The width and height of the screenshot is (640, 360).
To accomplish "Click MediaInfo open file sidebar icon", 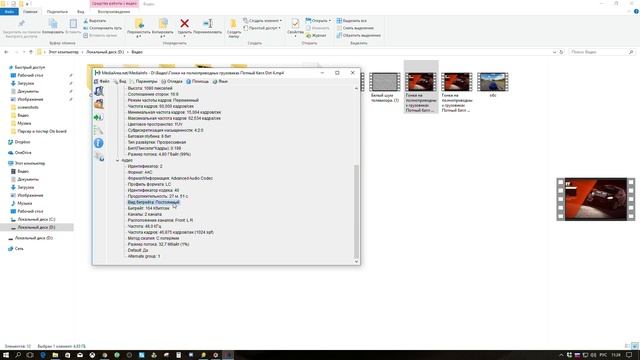I will 99,91.
